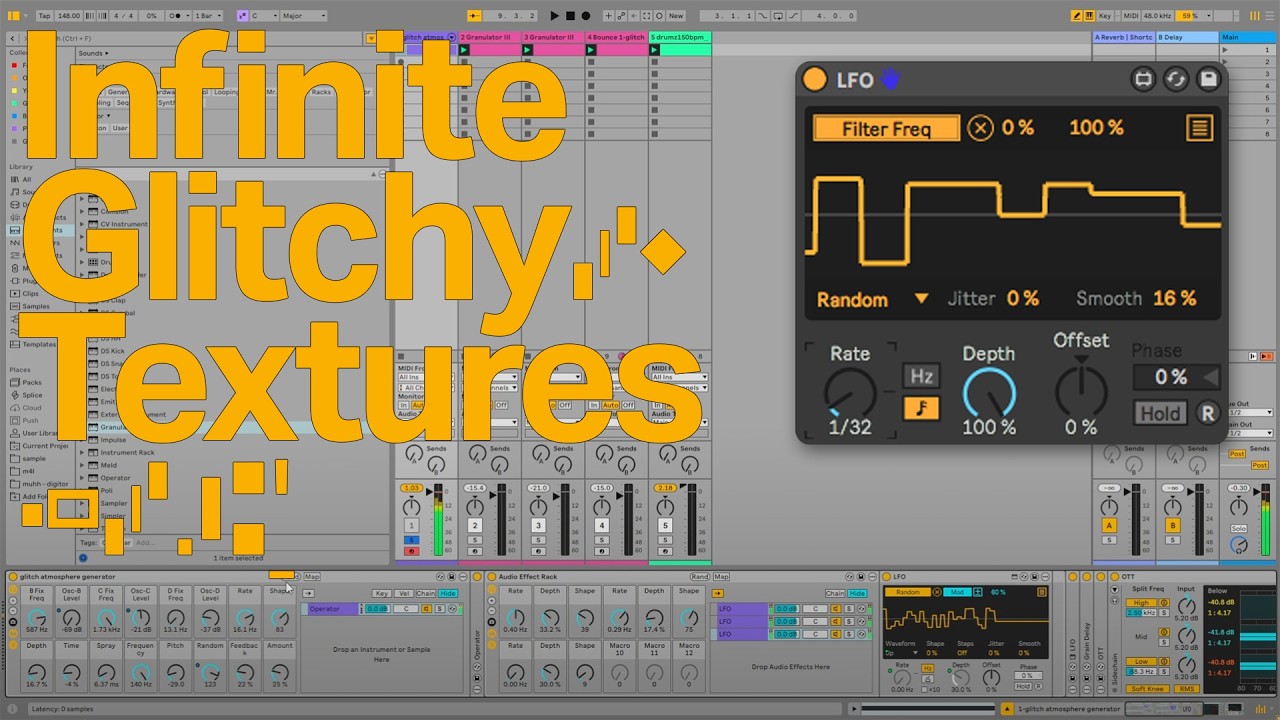Select the Operator chain in the instrument rack
Viewport: 1280px width, 720px height.
333,609
